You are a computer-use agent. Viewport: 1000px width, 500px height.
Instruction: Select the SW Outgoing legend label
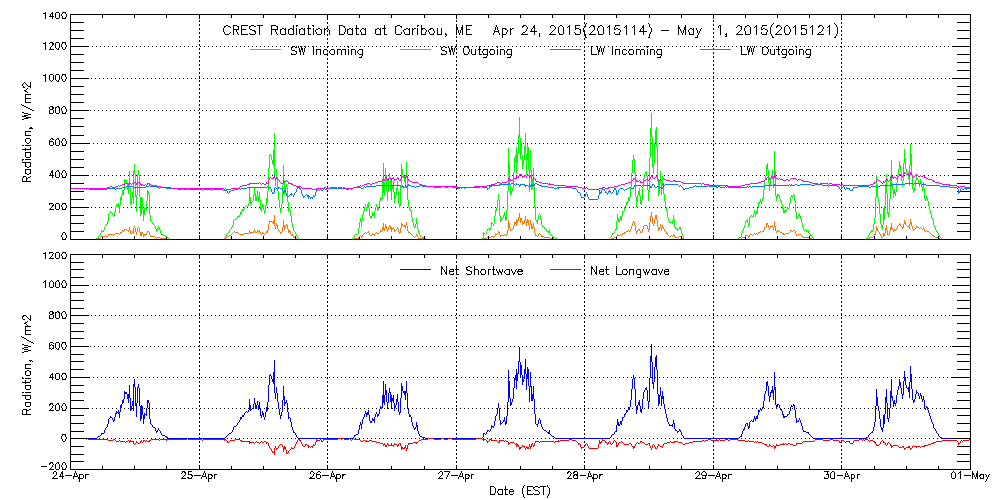[476, 51]
